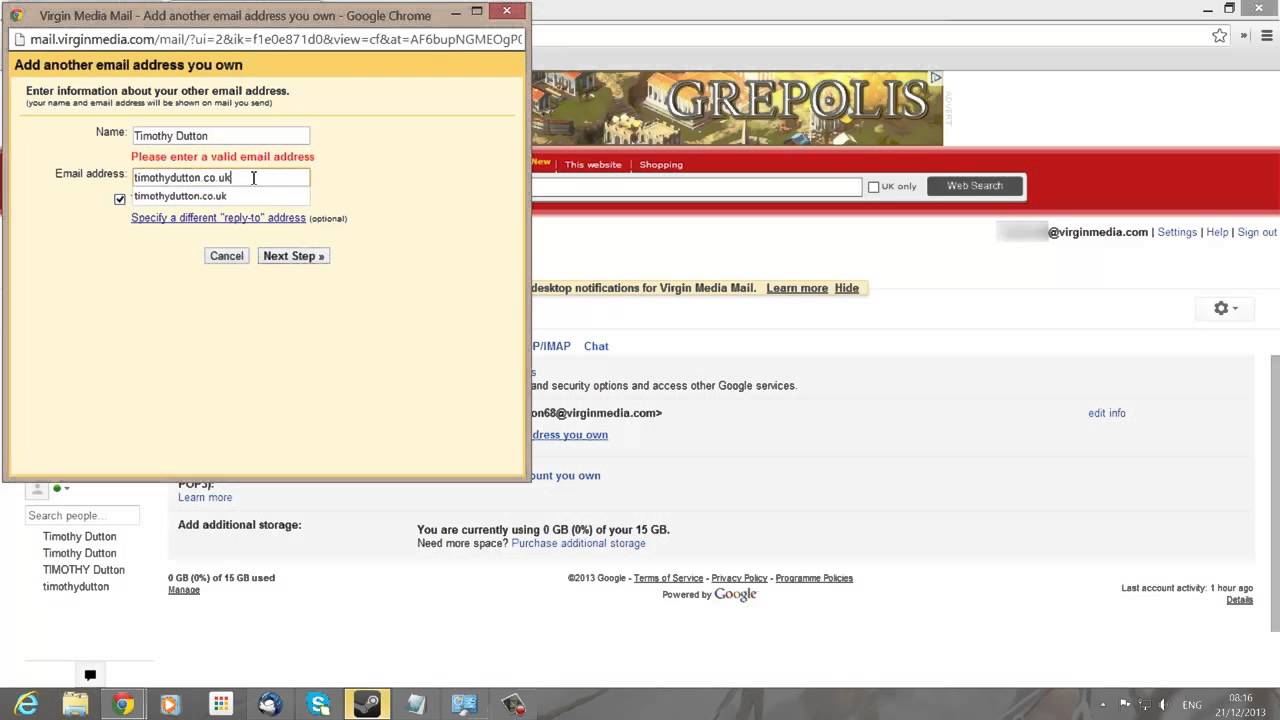
Task: Click the Cancel button in popup
Action: click(x=226, y=256)
